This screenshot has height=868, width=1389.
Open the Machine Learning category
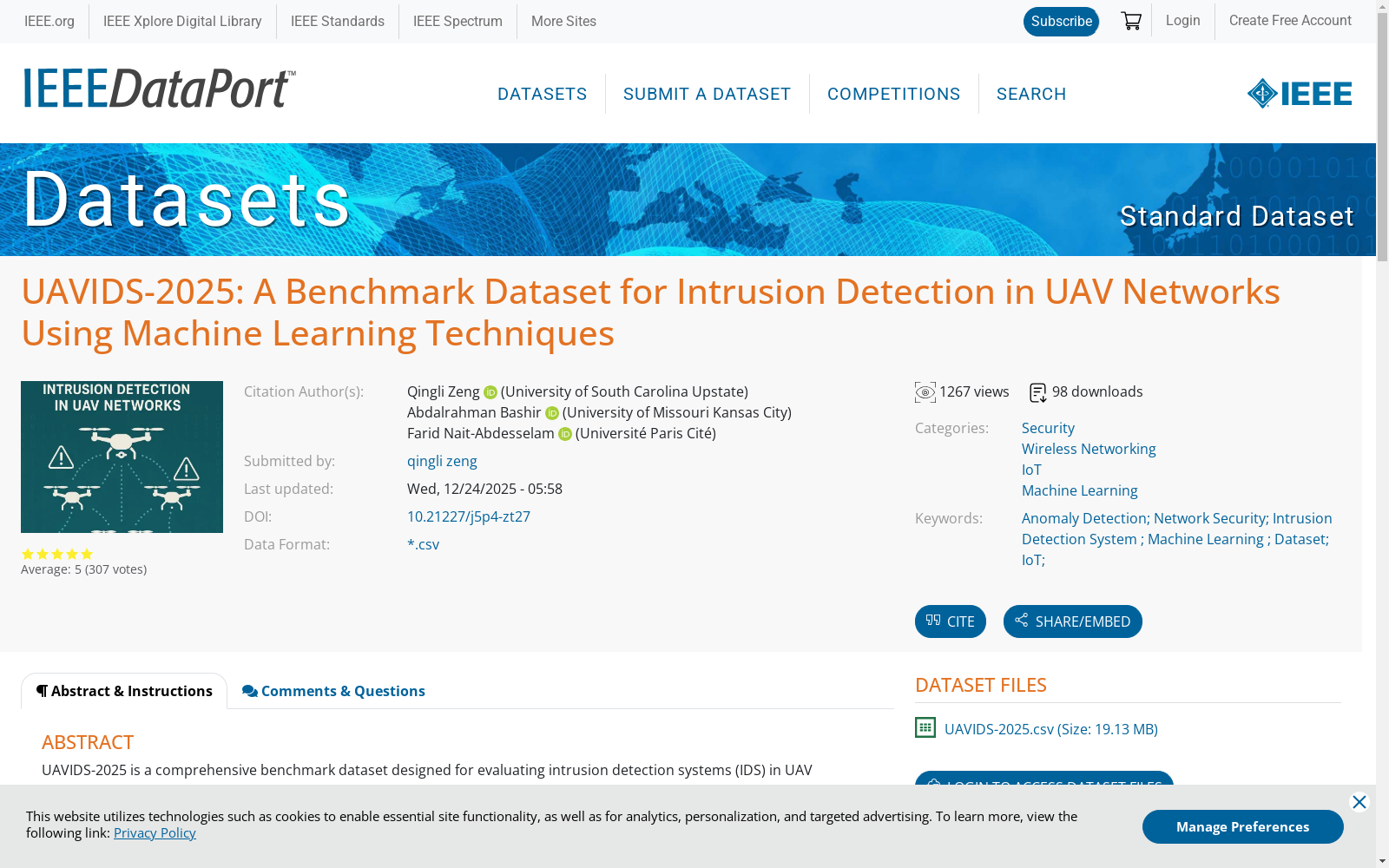[1080, 490]
